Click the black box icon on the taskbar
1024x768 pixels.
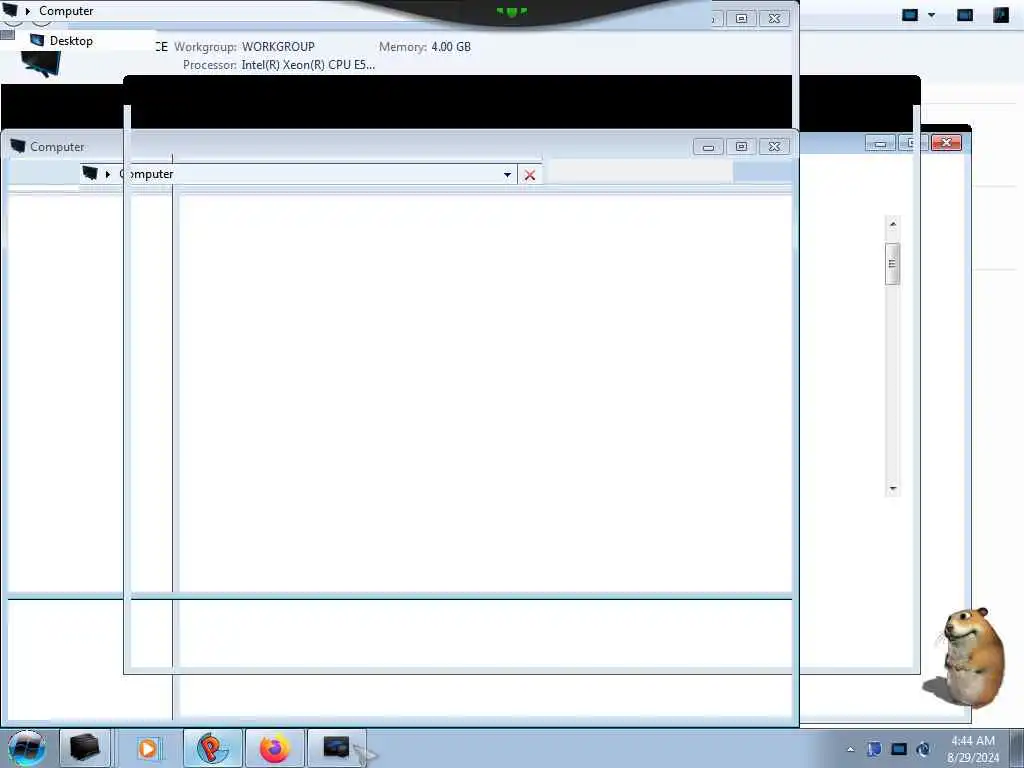[x=84, y=748]
